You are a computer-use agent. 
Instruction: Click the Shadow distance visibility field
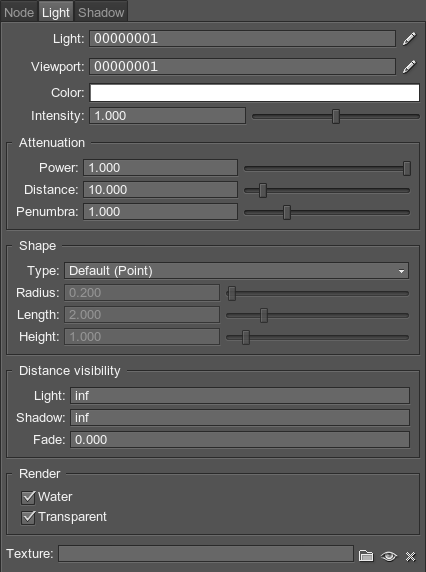[240, 418]
